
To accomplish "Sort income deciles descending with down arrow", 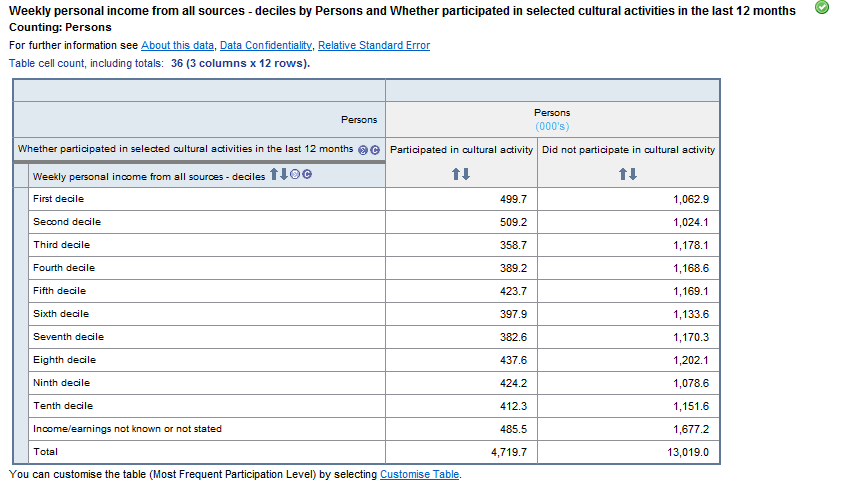I will [x=285, y=176].
